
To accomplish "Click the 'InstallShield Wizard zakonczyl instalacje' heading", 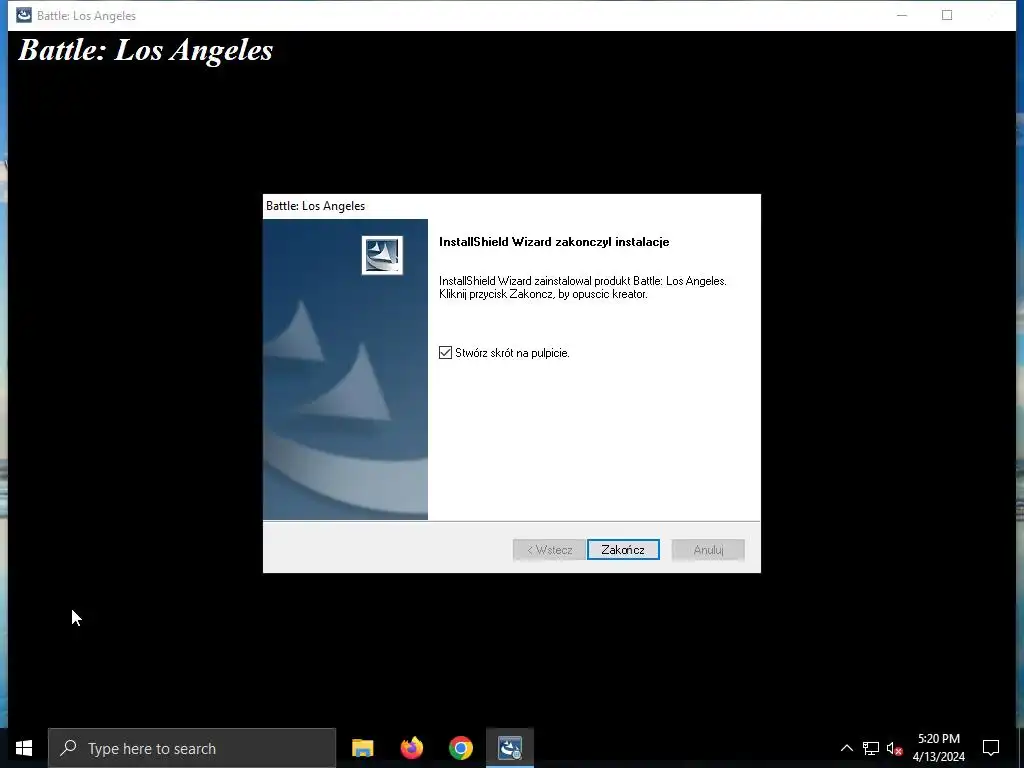I will [554, 242].
